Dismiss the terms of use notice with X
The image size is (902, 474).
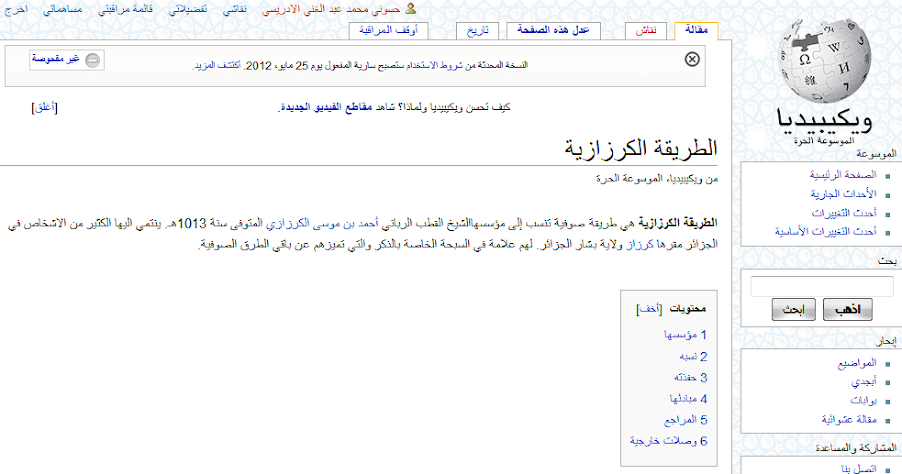691,60
